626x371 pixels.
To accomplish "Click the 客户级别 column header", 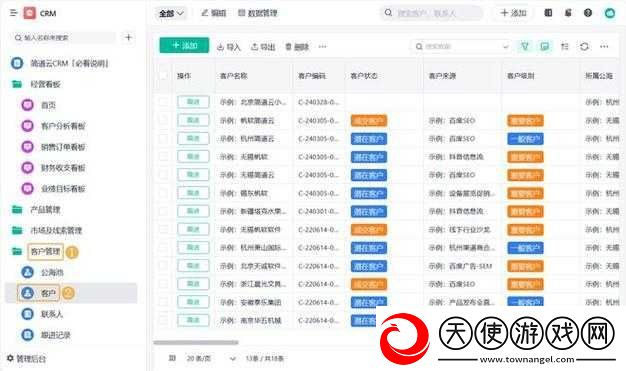I will pos(521,75).
